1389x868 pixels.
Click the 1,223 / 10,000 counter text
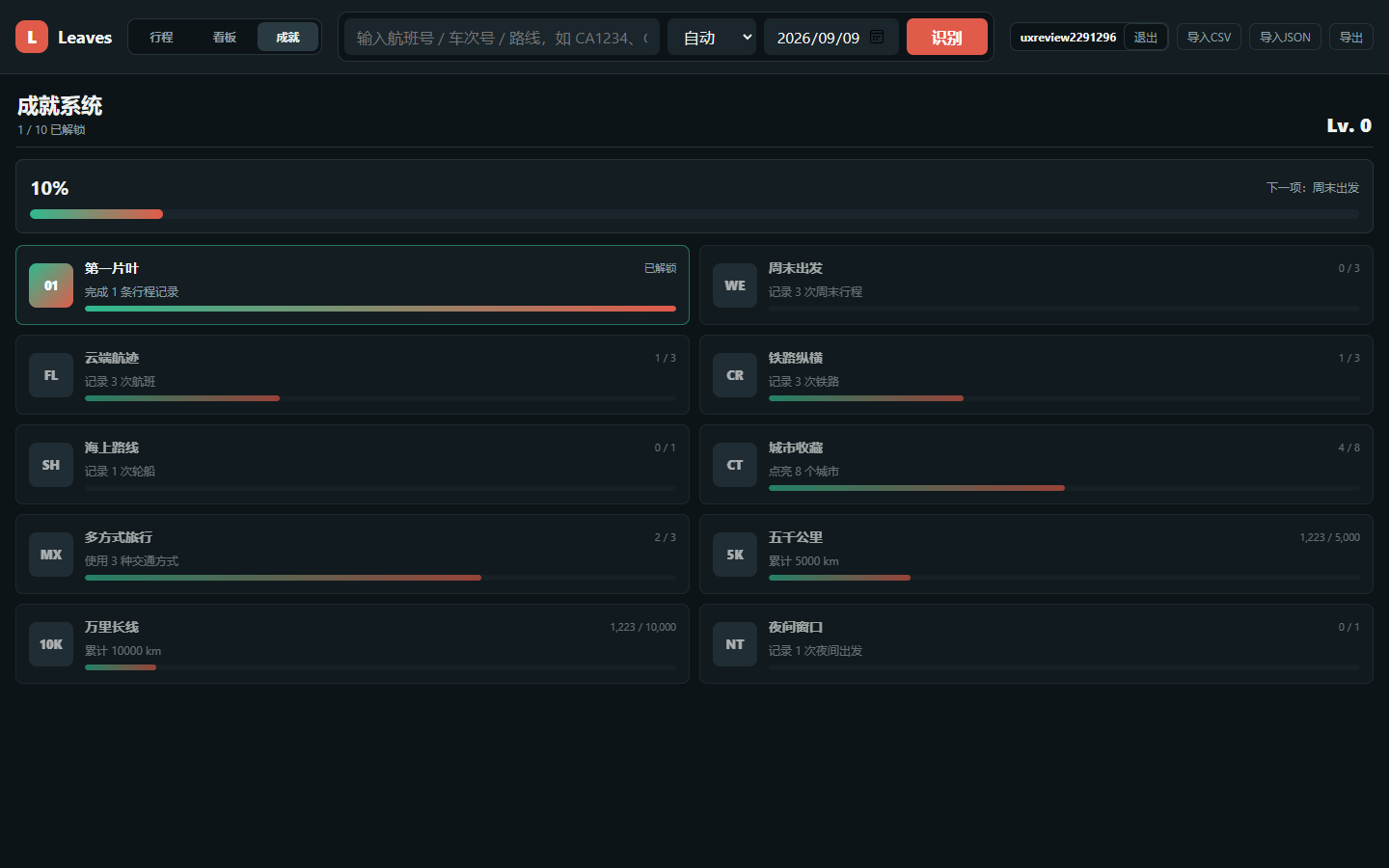(x=642, y=627)
